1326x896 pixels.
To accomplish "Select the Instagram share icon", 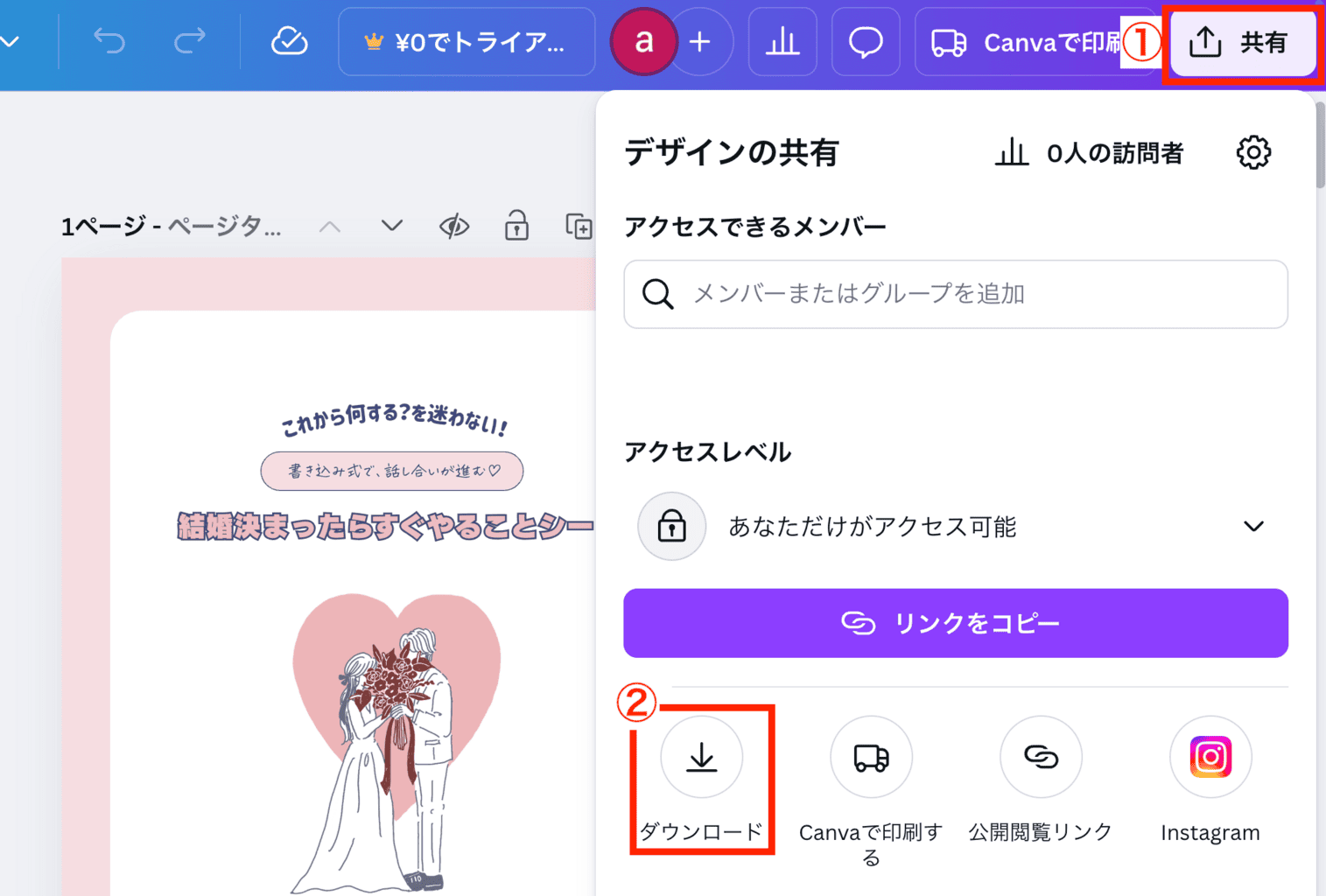I will click(1210, 758).
